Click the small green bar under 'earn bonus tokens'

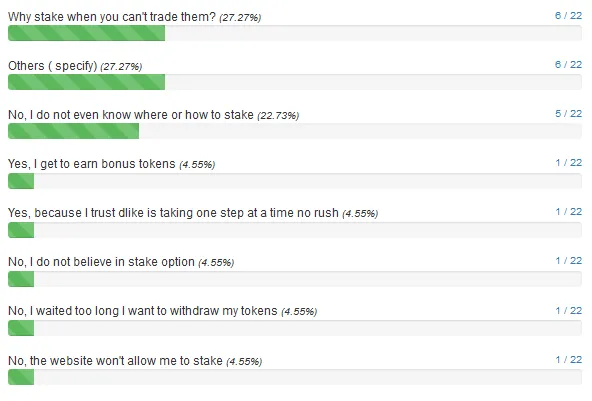[x=21, y=181]
